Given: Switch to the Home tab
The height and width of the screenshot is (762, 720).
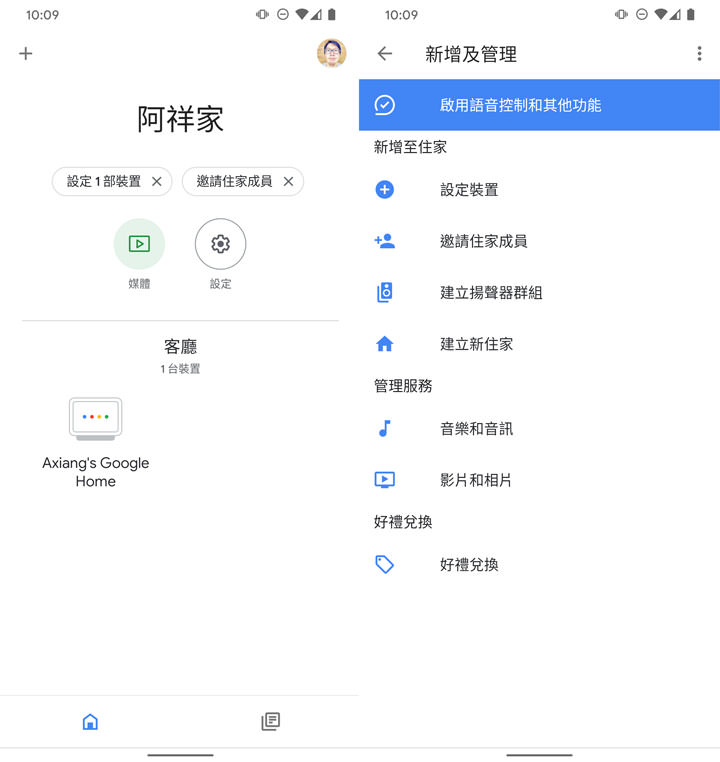Looking at the screenshot, I should point(90,721).
